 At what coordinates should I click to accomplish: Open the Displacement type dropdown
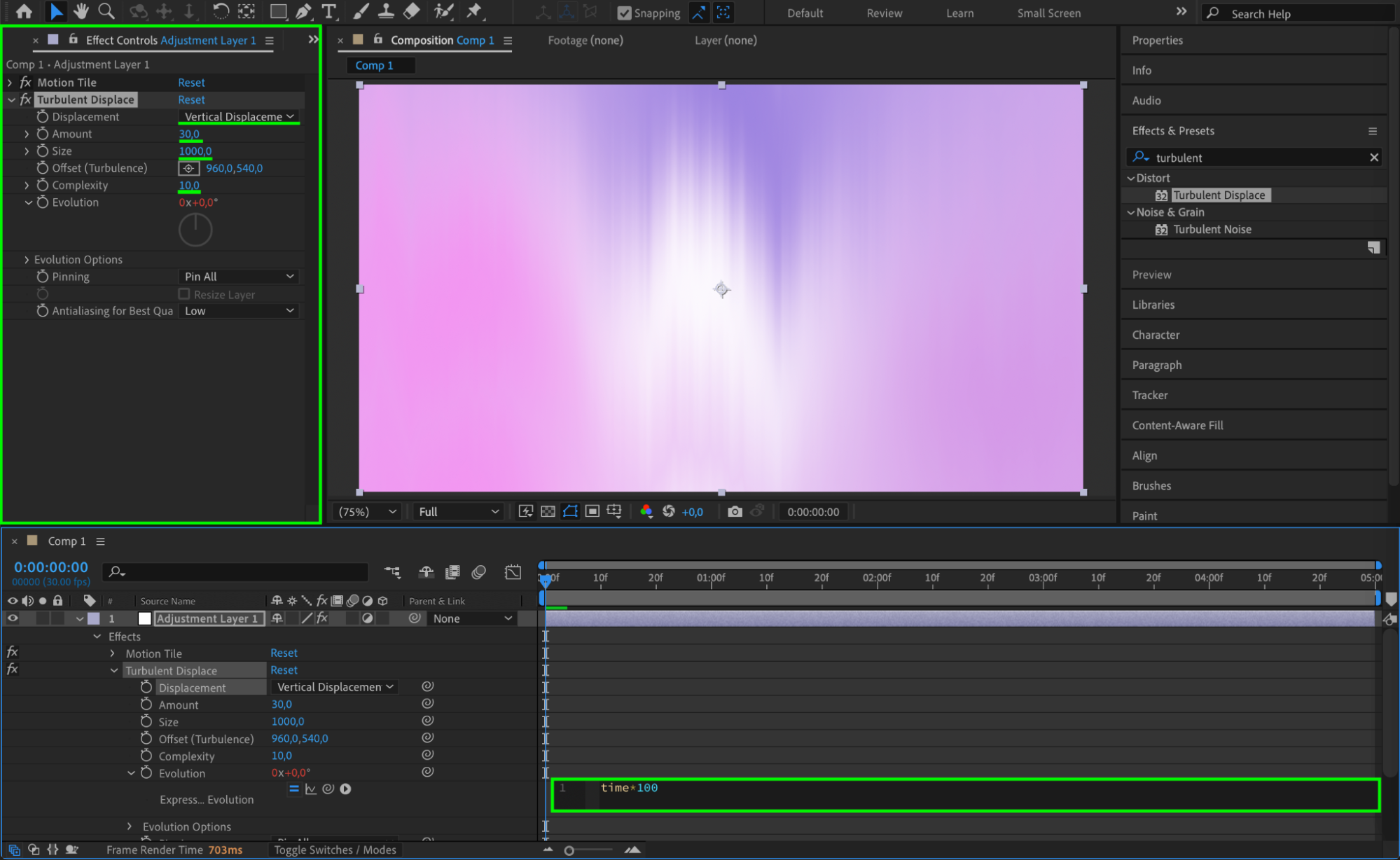coord(239,117)
